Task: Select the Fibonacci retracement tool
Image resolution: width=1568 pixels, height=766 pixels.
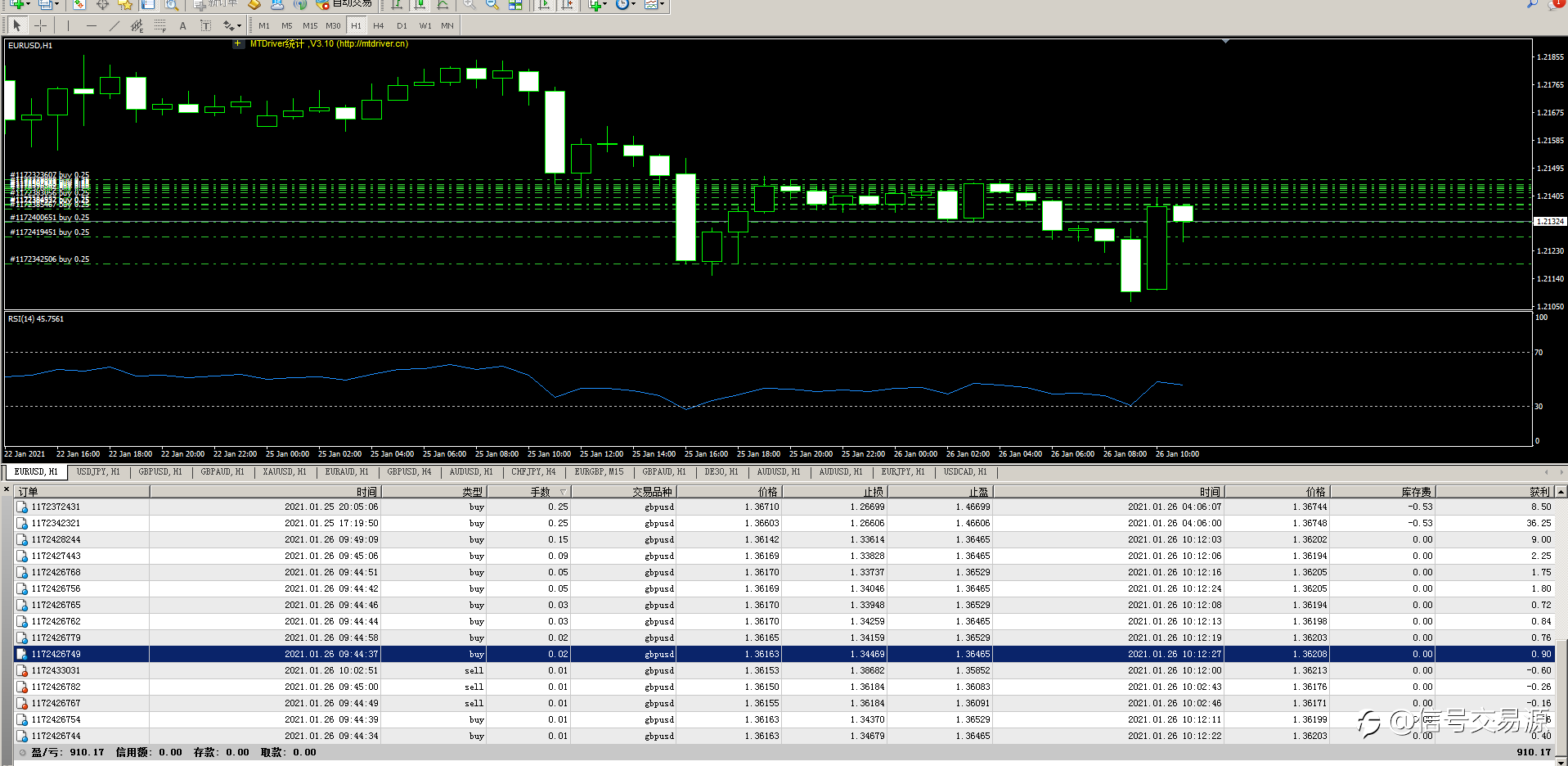Action: tap(159, 25)
